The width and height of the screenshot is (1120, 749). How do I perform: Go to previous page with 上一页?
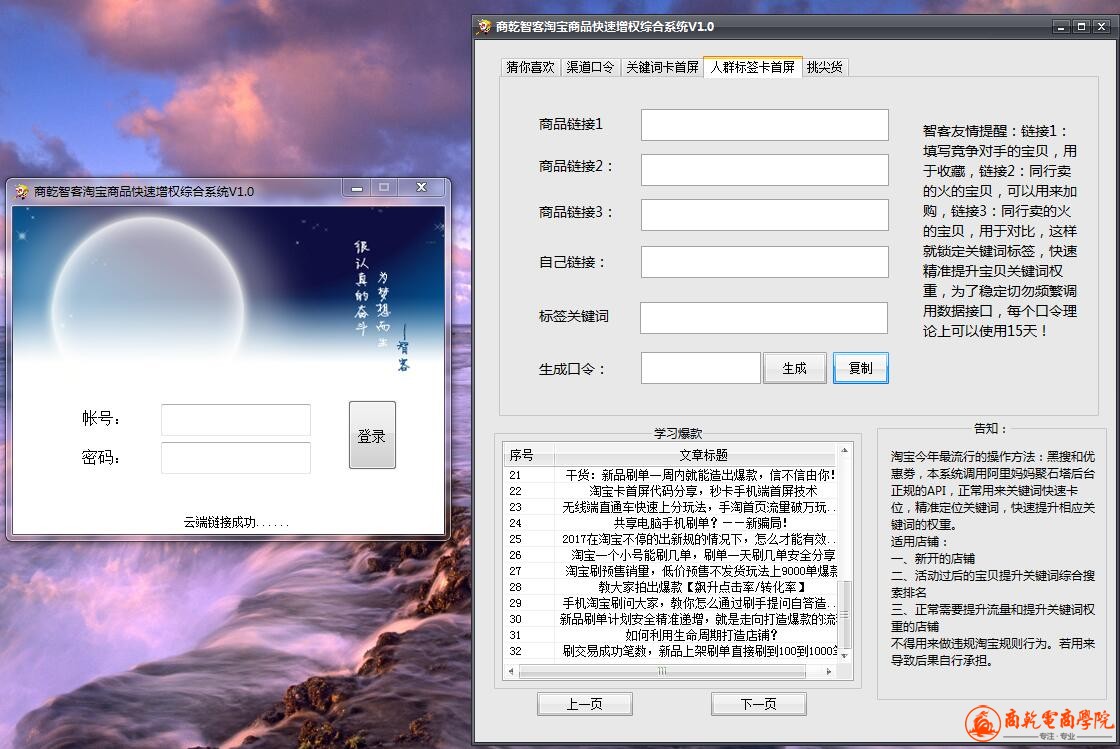584,704
